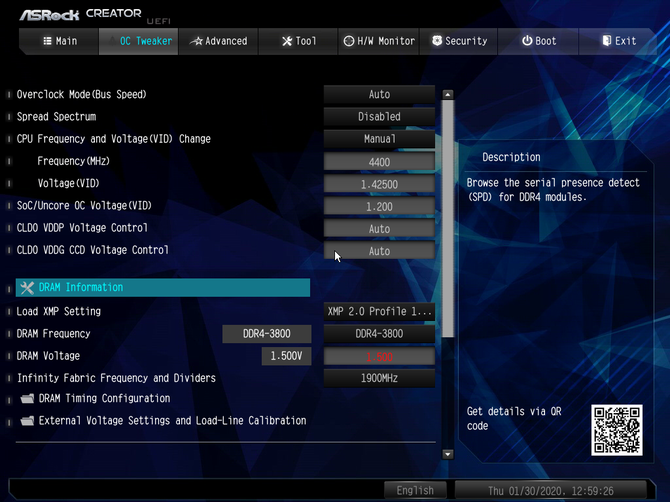Open the Exit tab
The image size is (670, 502).
coord(618,41)
